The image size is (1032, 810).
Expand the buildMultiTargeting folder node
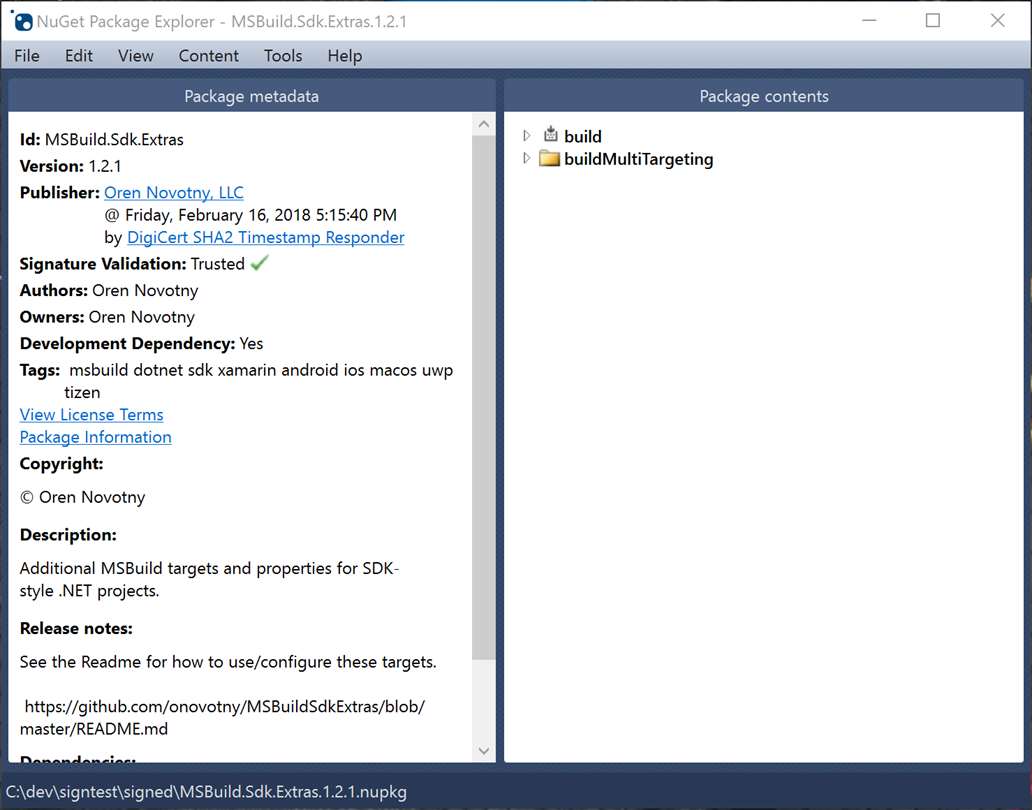pos(527,158)
